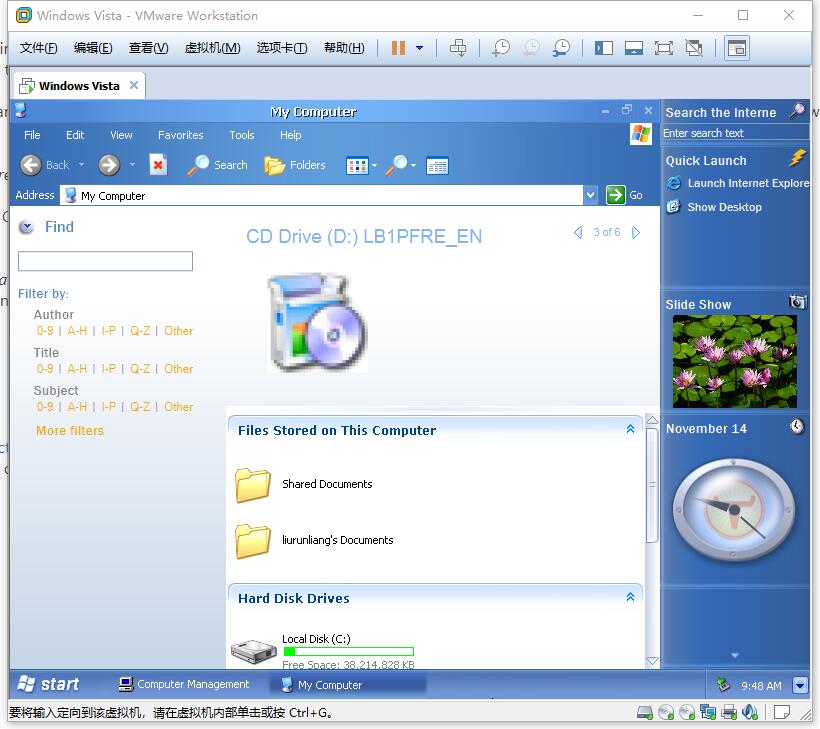Collapse Files Stored on This Computer section
The height and width of the screenshot is (729, 820).
click(x=630, y=429)
